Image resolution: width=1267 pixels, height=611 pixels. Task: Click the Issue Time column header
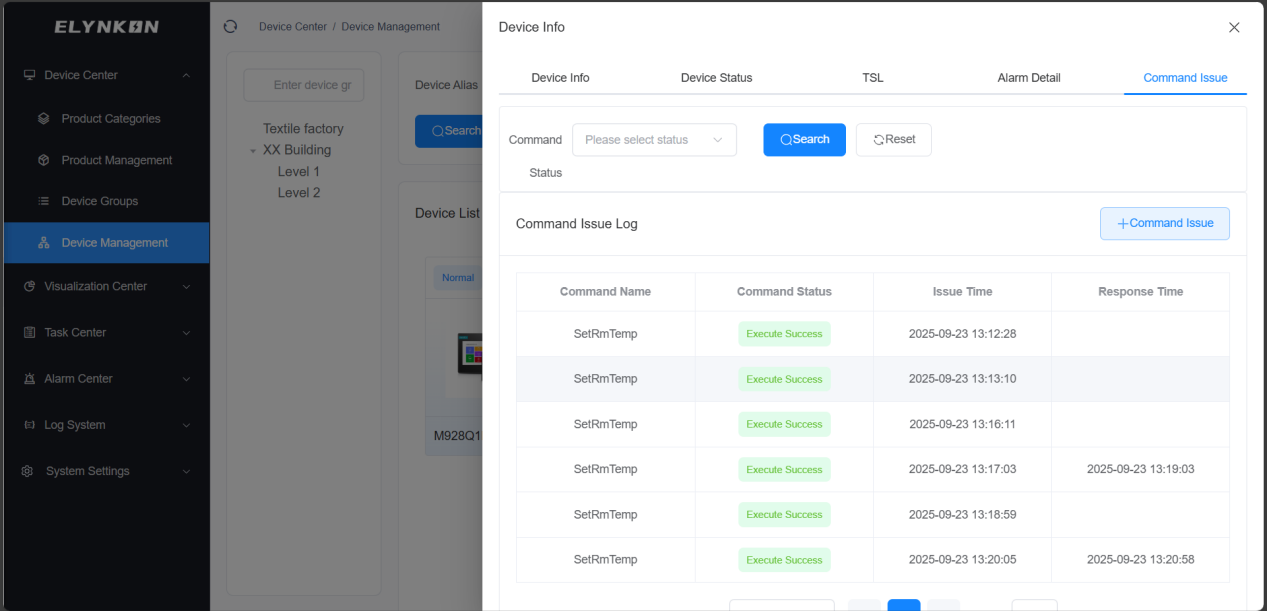pyautogui.click(x=962, y=292)
